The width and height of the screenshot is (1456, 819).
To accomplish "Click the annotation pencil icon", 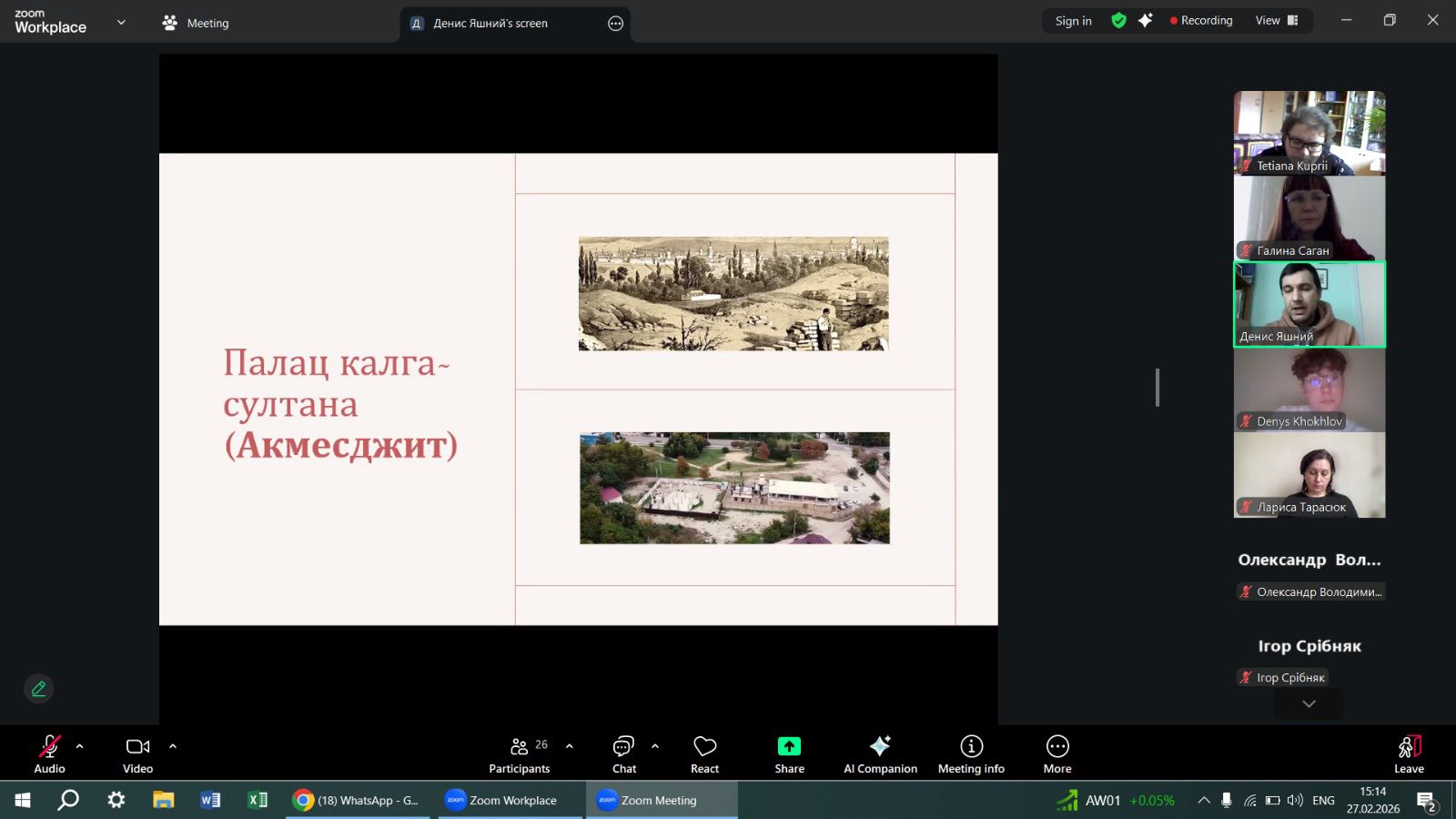I will (38, 689).
